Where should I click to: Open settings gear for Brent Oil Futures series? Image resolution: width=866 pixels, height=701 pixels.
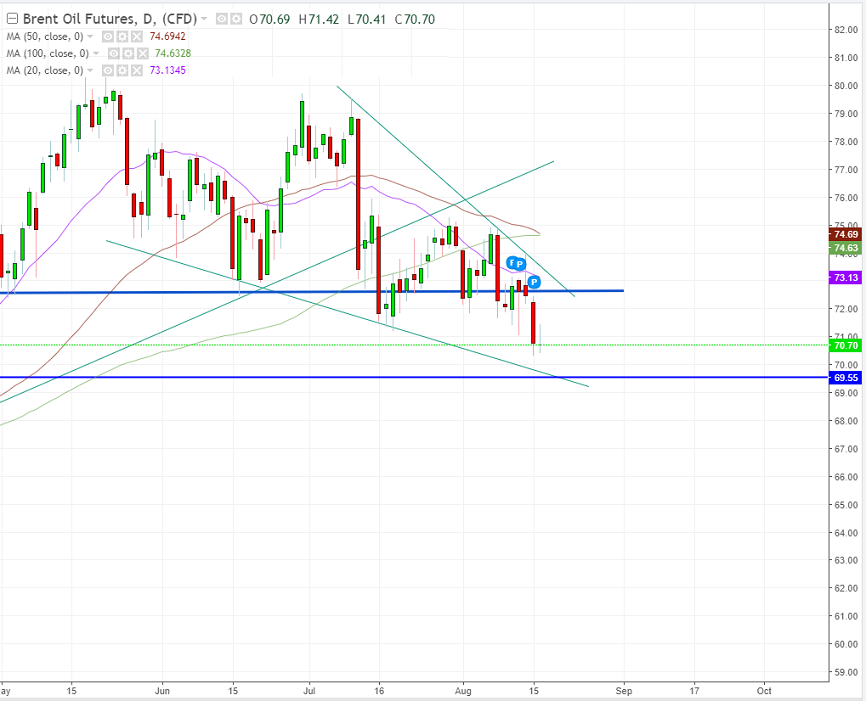[234, 19]
